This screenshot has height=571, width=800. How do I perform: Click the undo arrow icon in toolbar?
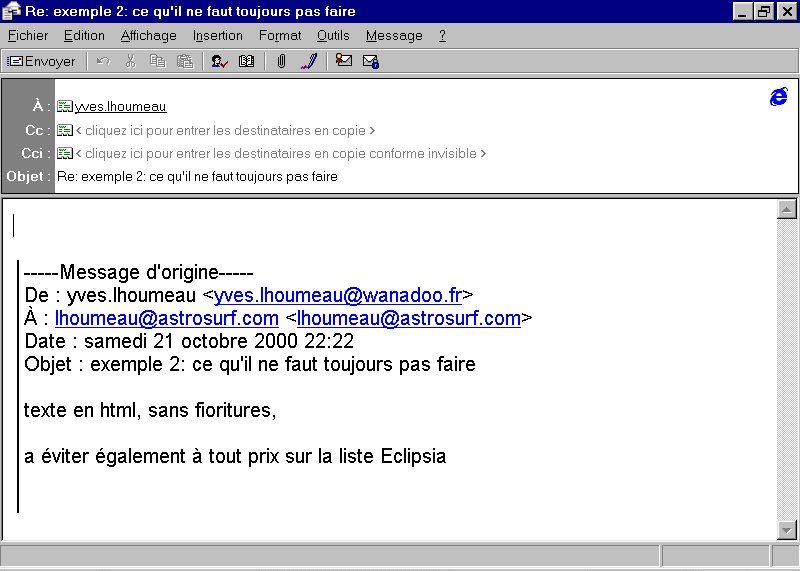coord(104,62)
